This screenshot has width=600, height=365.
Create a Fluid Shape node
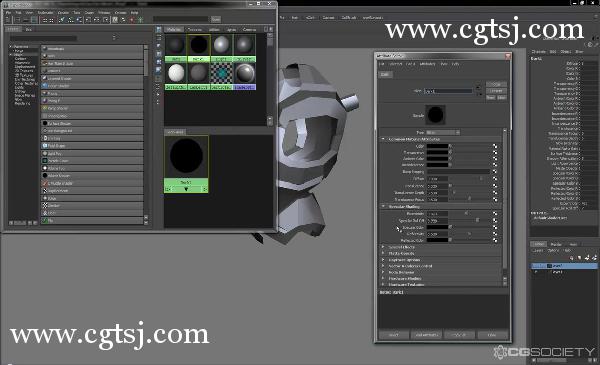(92, 146)
